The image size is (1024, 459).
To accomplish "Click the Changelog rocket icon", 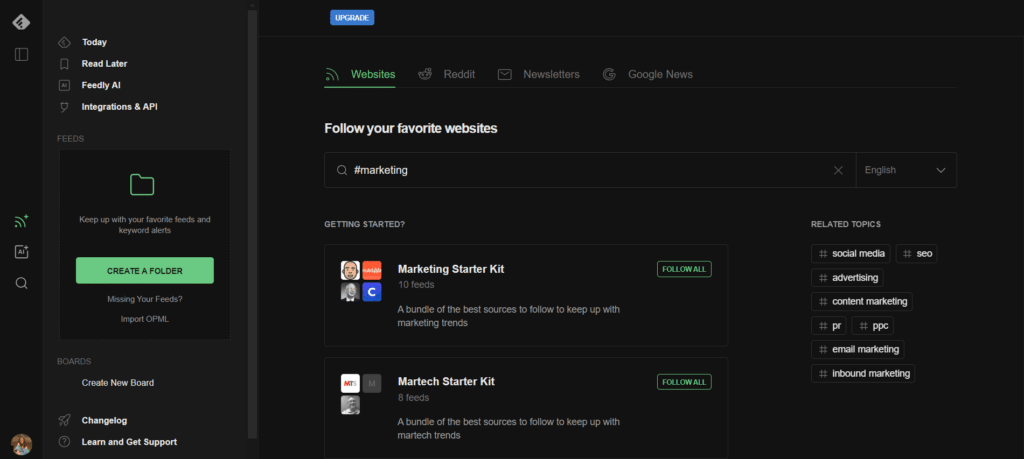I will [64, 420].
